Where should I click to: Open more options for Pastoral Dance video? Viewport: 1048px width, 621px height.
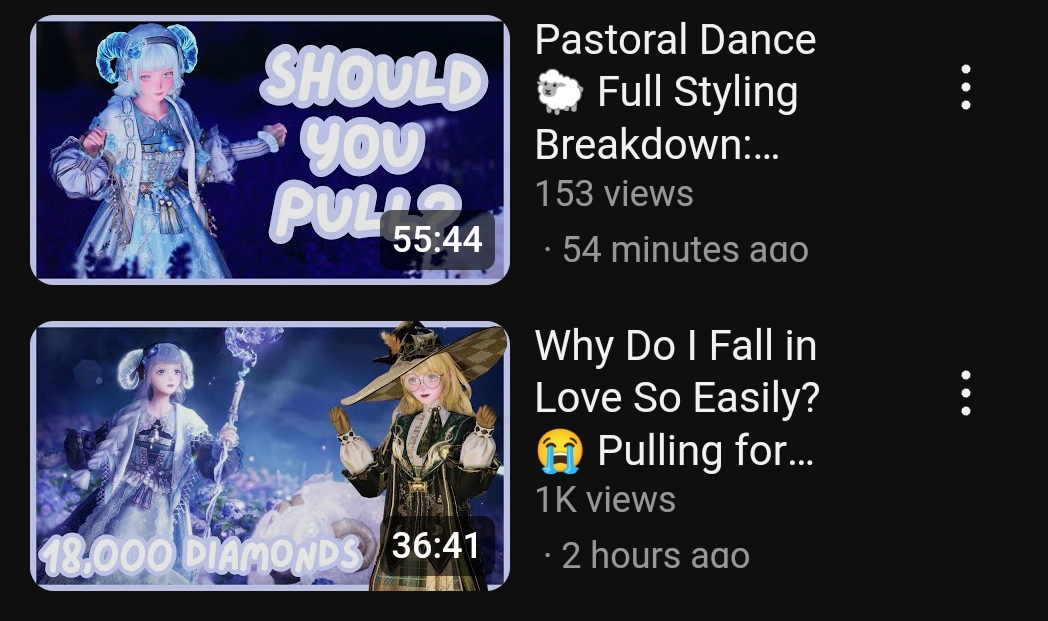point(965,88)
